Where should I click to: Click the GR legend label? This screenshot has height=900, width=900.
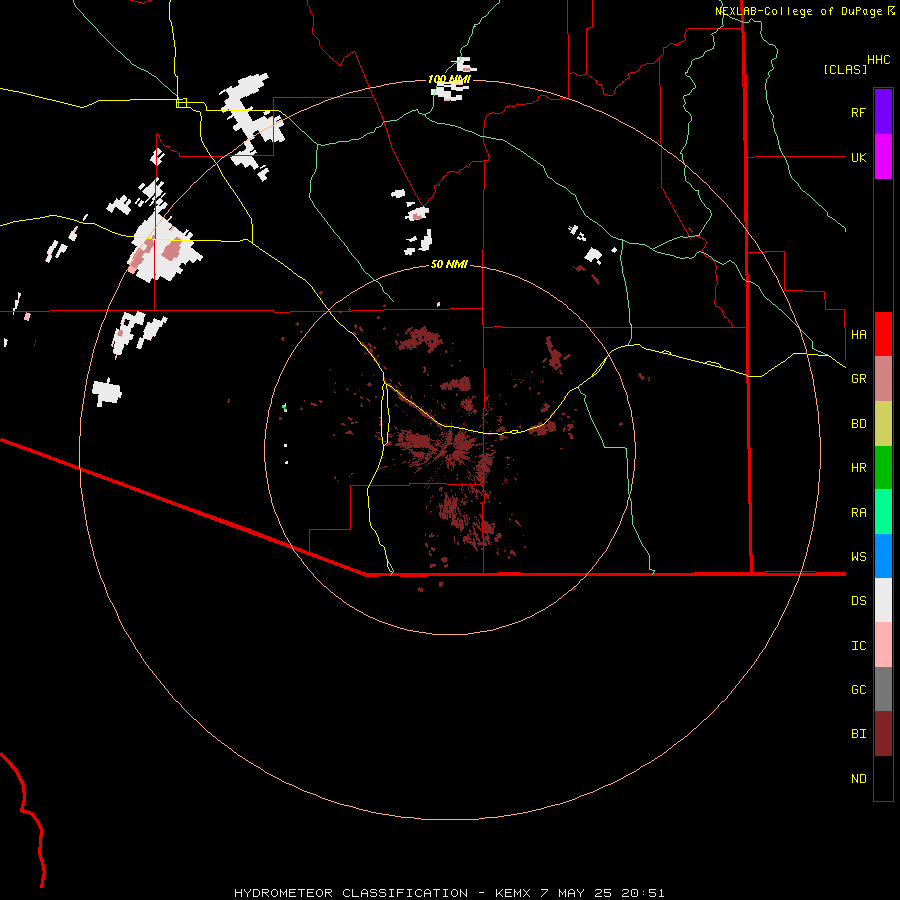(x=858, y=379)
